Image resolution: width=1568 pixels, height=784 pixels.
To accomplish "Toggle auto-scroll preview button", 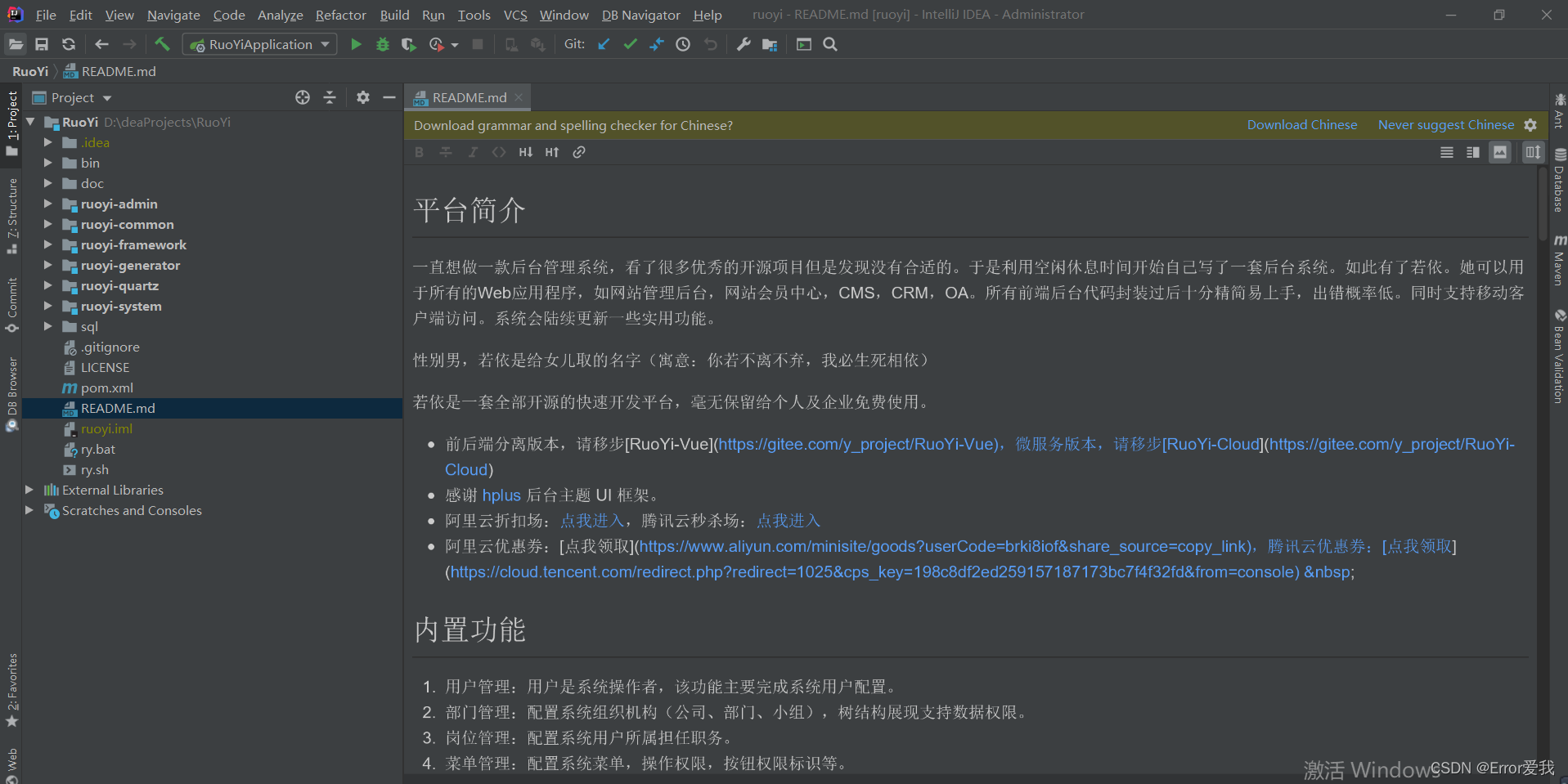I will coord(1533,152).
